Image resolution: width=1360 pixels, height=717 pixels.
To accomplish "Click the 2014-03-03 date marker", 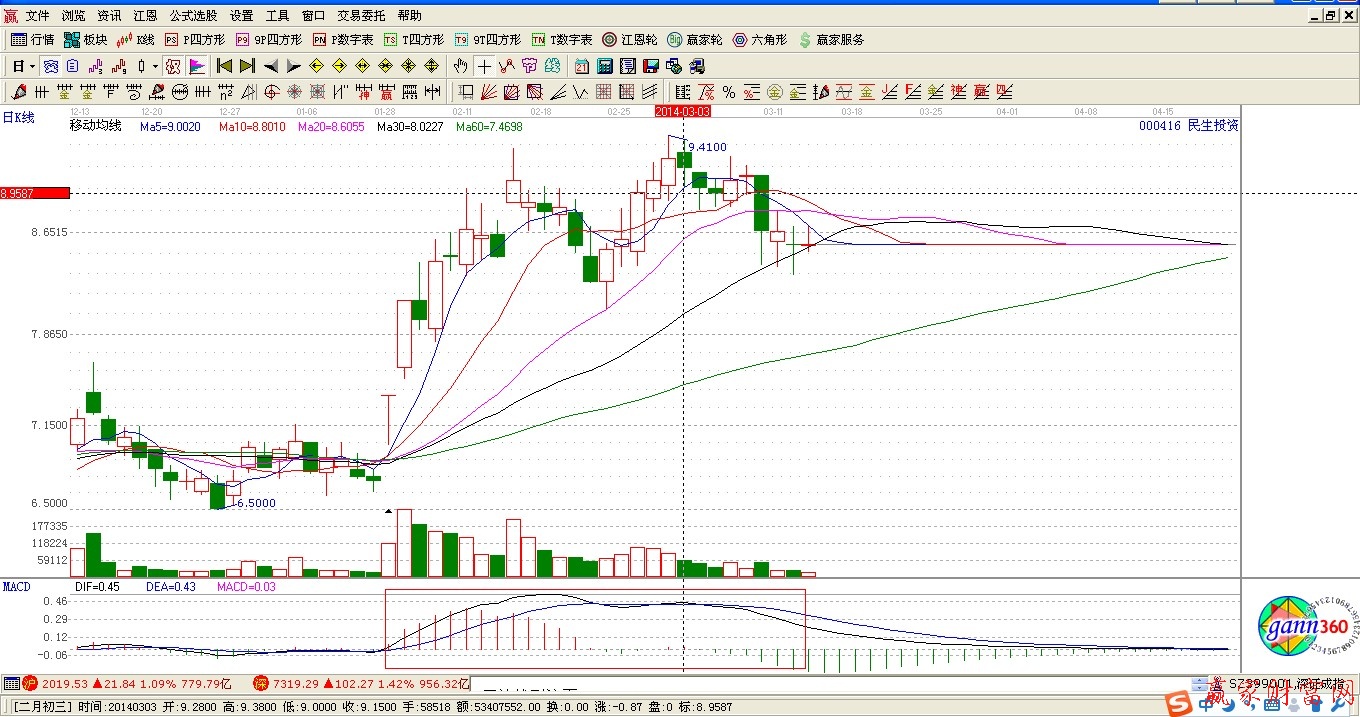I will 682,111.
